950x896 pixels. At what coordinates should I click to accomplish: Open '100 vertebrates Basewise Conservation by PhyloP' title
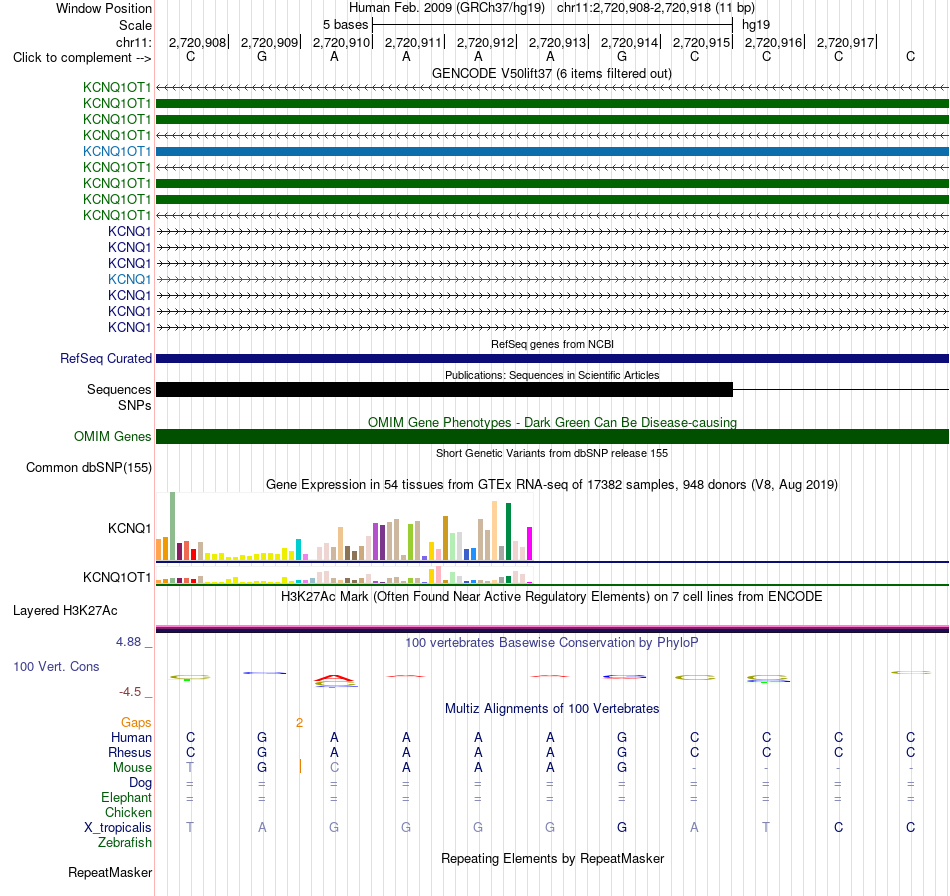pyautogui.click(x=552, y=643)
